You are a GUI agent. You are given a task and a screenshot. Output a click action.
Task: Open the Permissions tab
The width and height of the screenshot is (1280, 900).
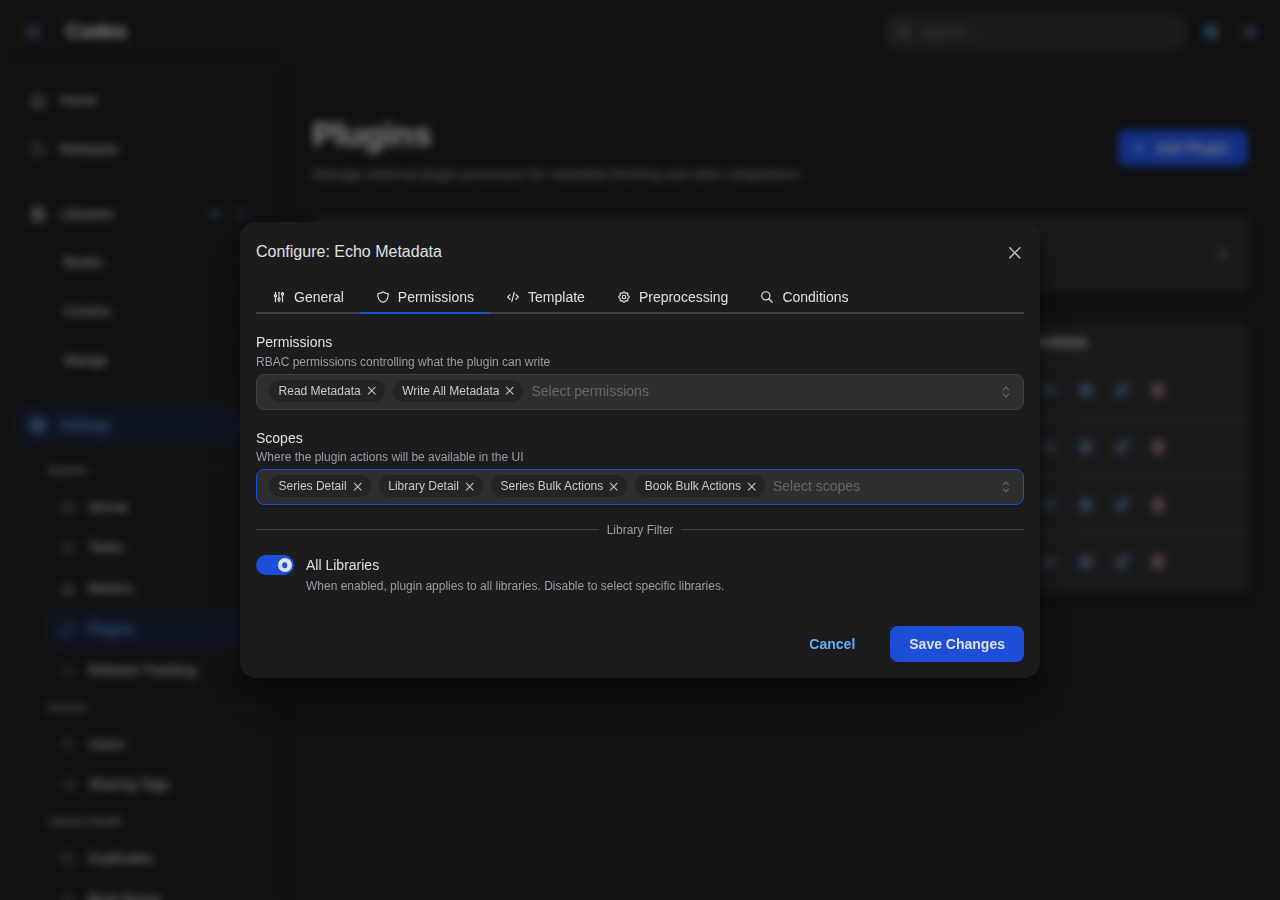pyautogui.click(x=425, y=297)
